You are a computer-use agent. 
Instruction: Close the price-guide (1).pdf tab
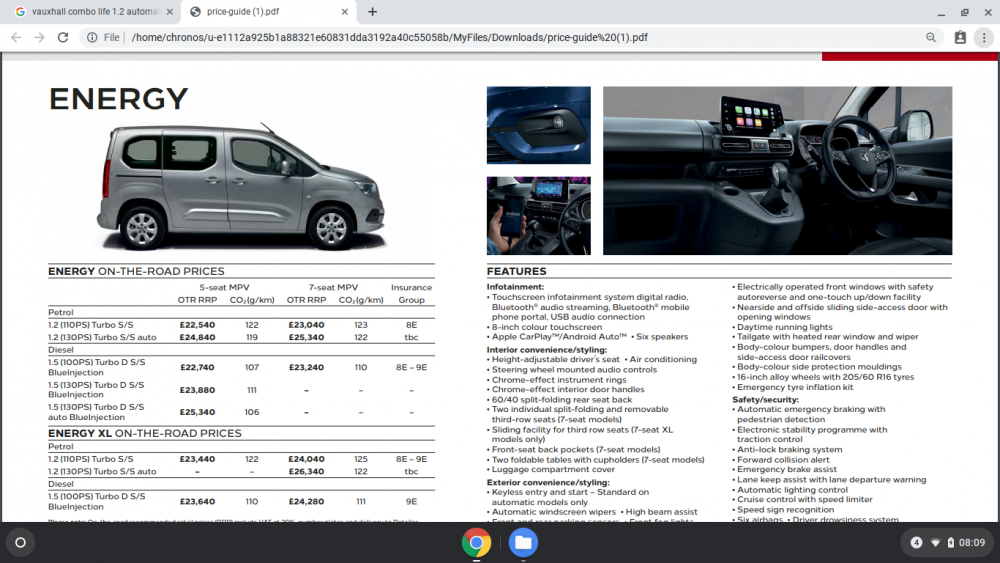pyautogui.click(x=344, y=11)
